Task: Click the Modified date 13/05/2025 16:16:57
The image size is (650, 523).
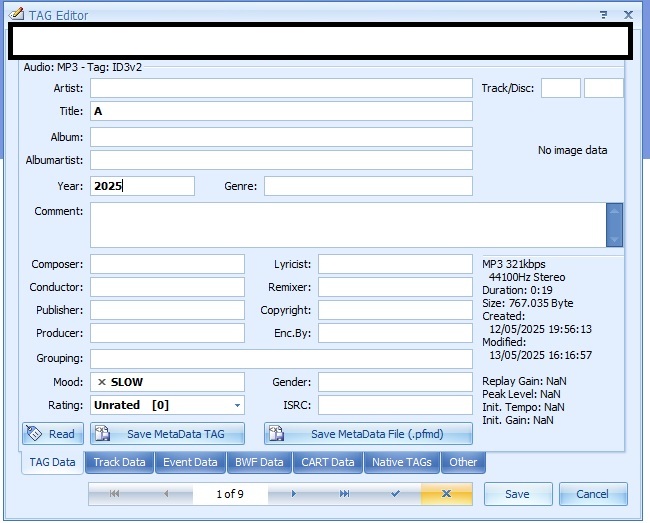Action: coord(541,355)
